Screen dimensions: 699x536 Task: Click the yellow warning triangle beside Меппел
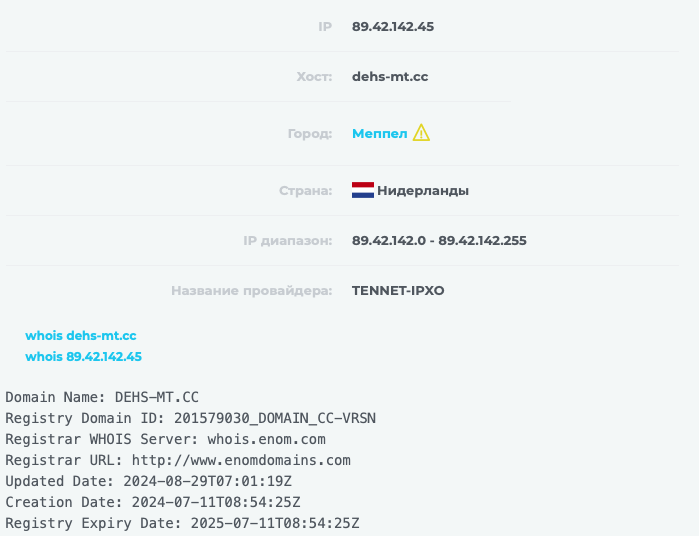[x=421, y=132]
